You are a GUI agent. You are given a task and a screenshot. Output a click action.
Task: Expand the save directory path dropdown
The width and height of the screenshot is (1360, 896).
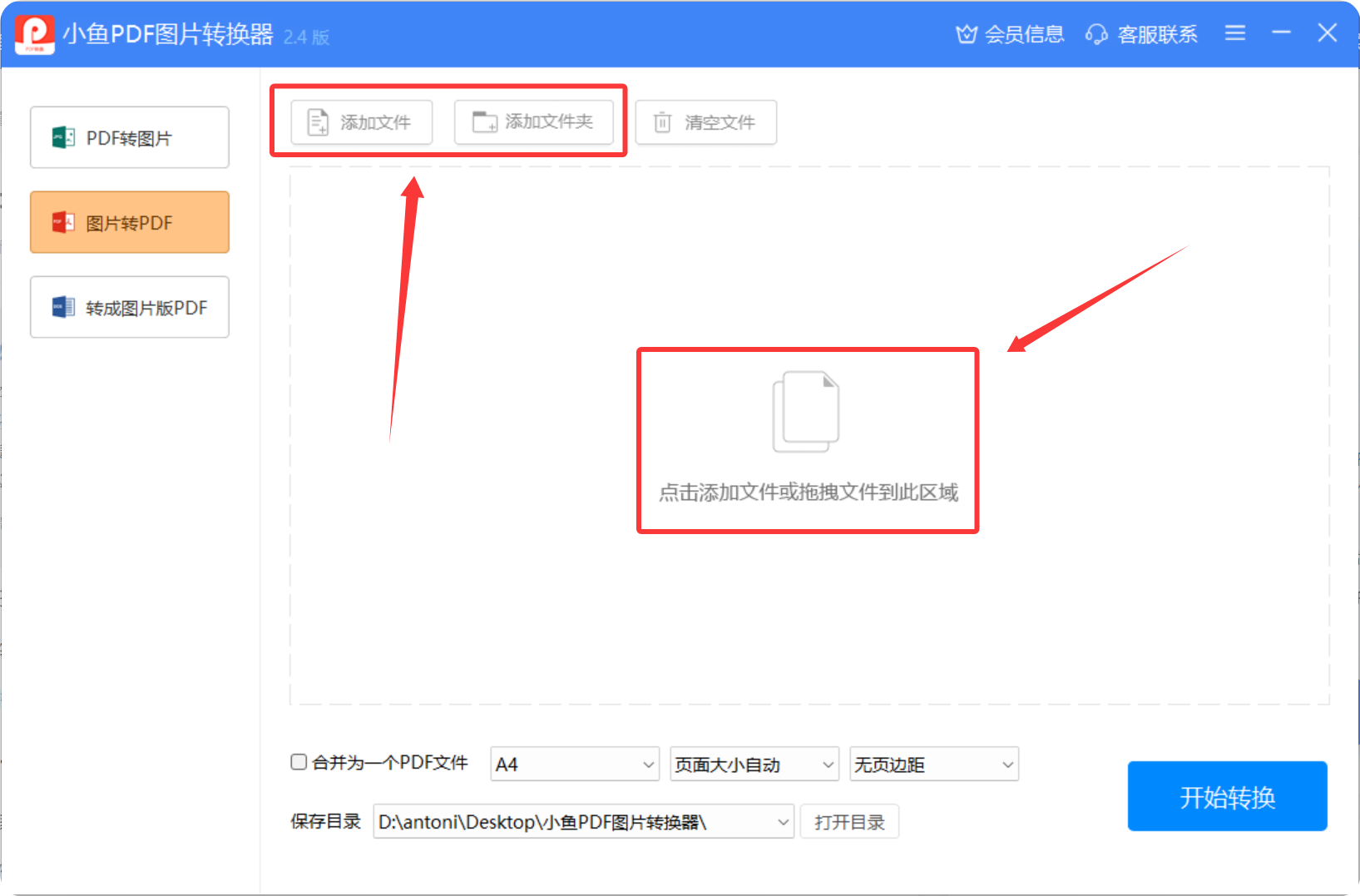(782, 821)
